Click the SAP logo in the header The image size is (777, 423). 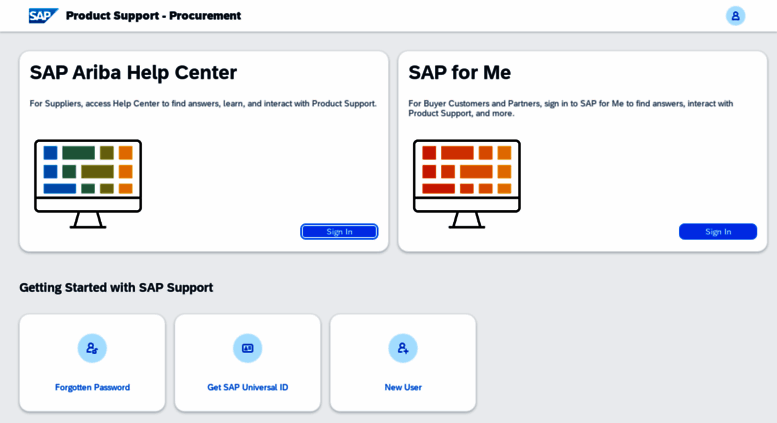pos(42,16)
